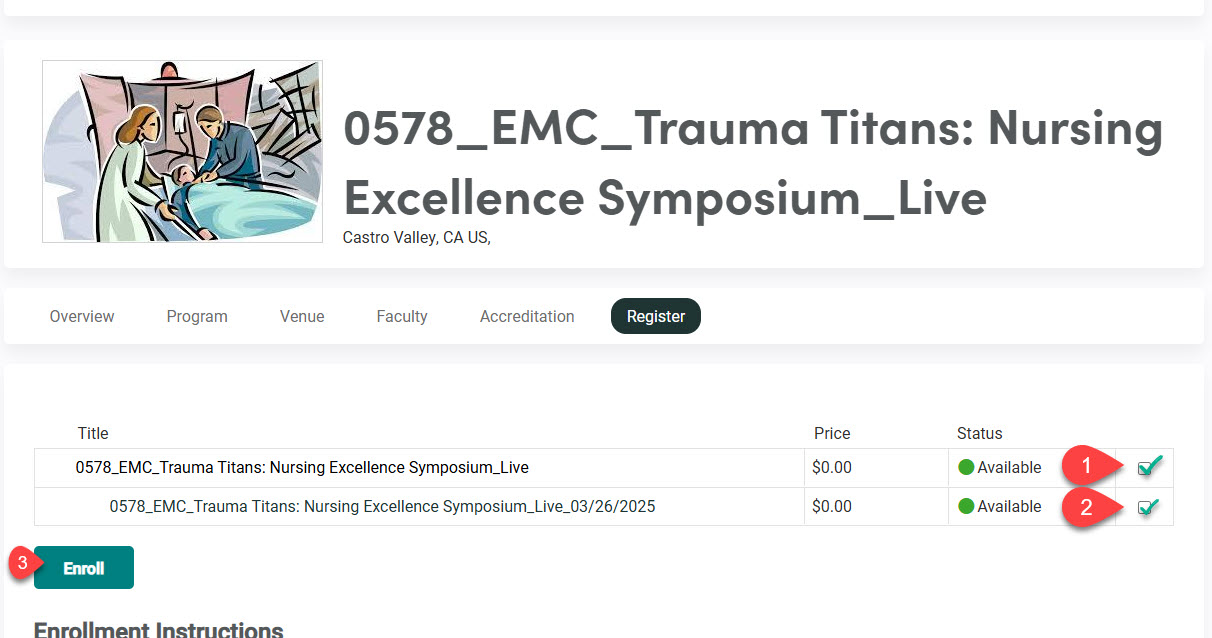Click the Symposium_Live course title in the first row

click(302, 467)
